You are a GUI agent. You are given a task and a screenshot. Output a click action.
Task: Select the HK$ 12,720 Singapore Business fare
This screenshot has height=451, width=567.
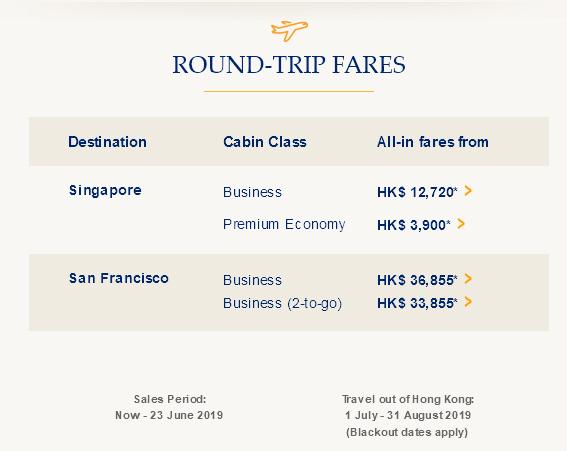point(417,192)
